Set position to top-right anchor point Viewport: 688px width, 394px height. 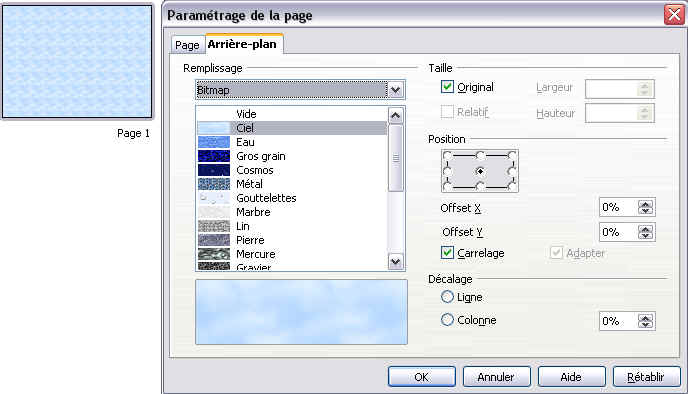(512, 156)
